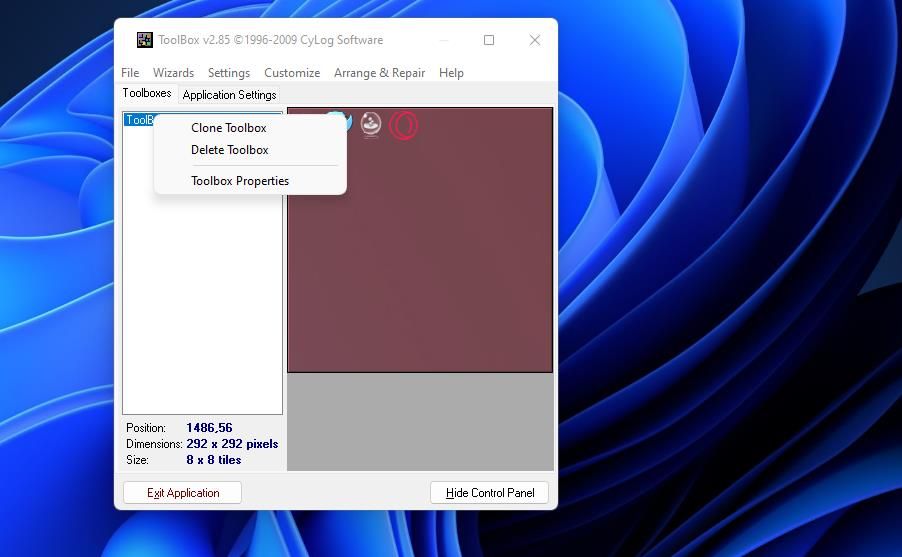
Task: Open the File menu
Action: 130,73
